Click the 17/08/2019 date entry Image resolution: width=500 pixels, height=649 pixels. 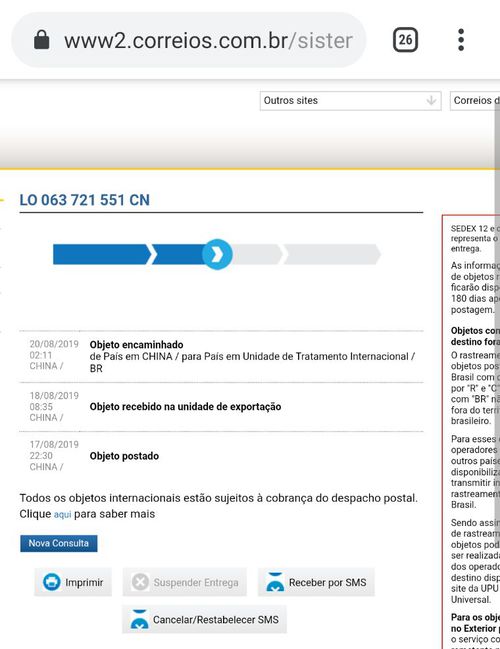click(54, 445)
